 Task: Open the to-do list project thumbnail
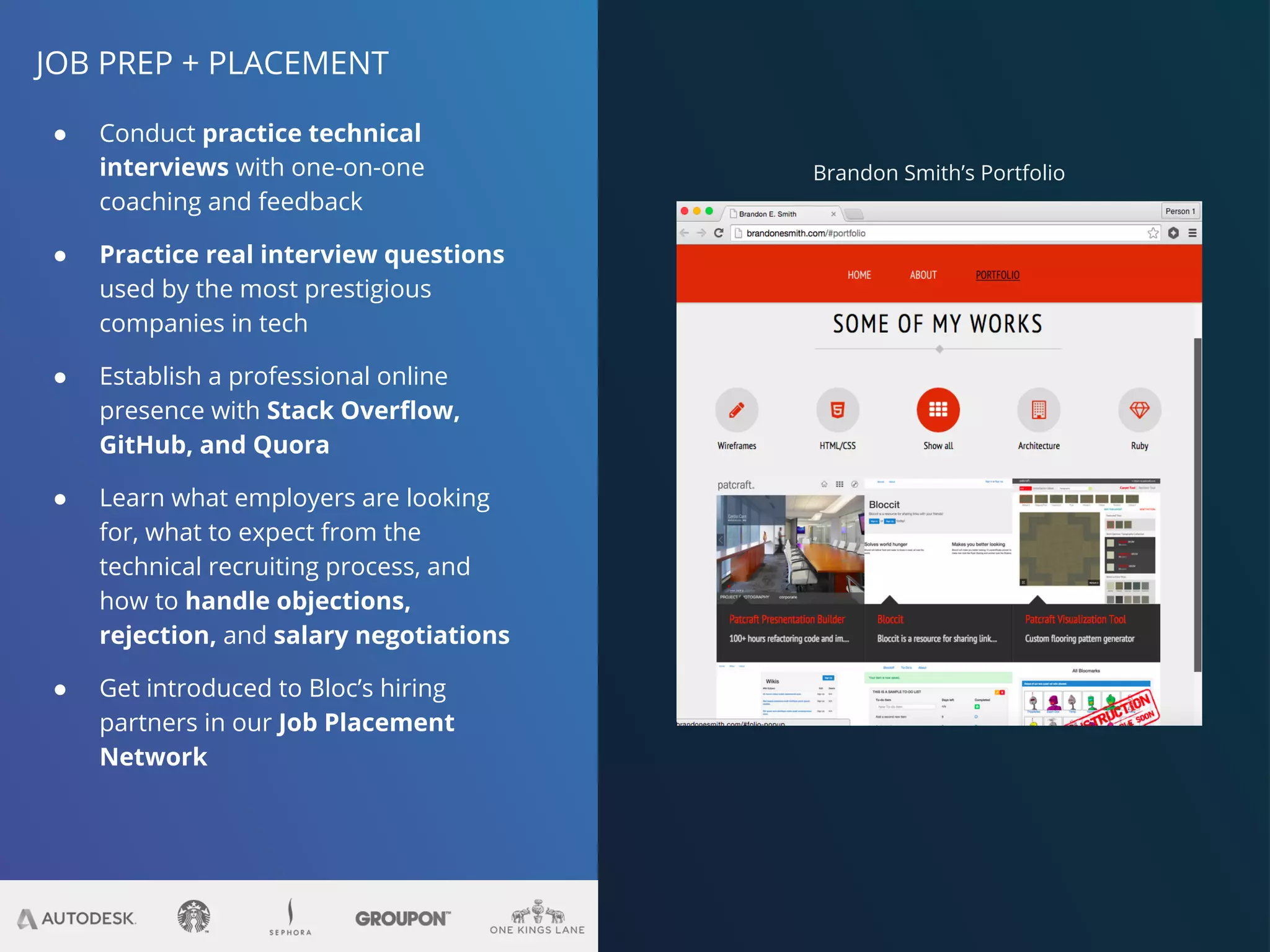pos(938,694)
